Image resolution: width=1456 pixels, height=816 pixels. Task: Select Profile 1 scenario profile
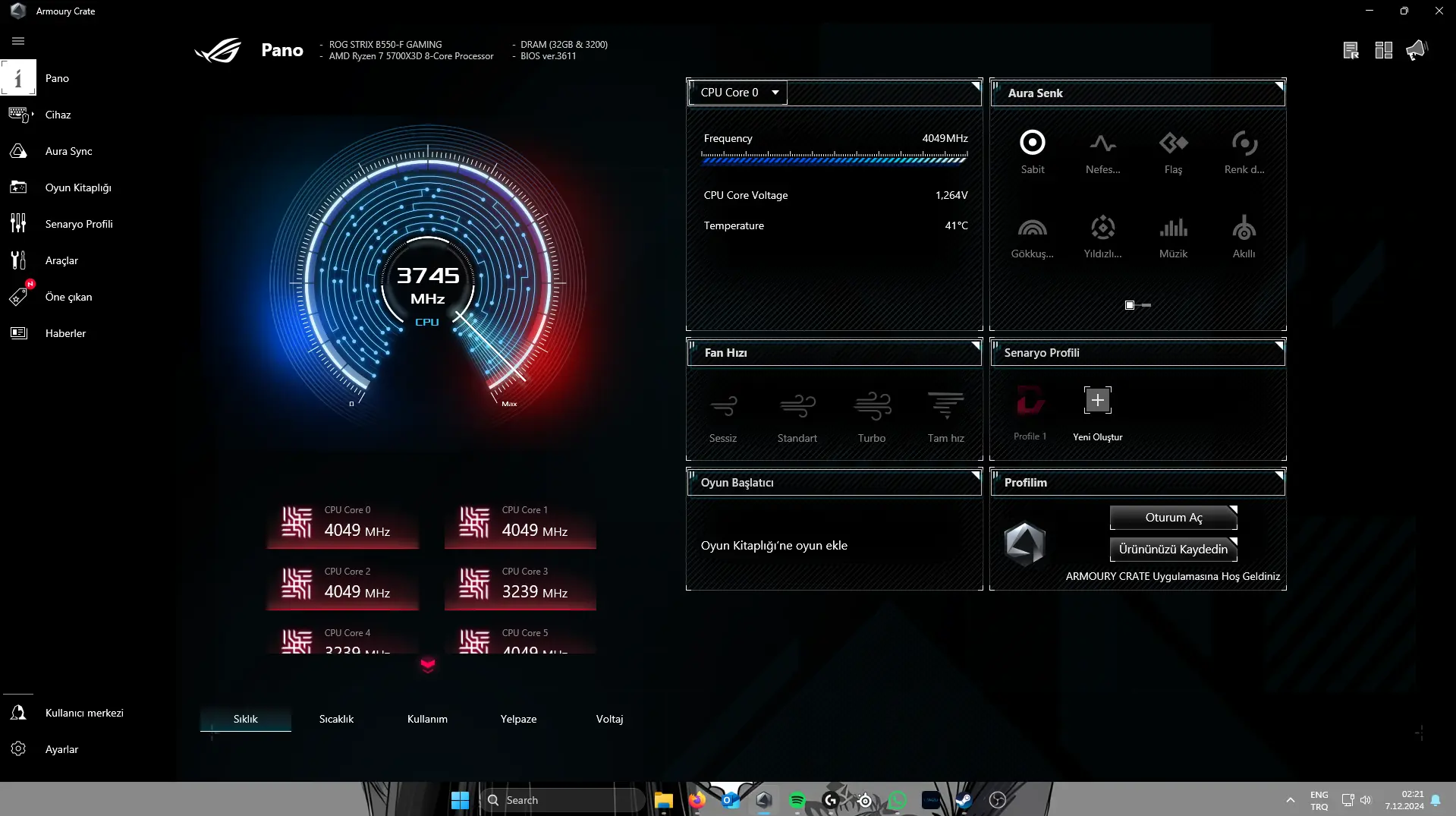pyautogui.click(x=1030, y=413)
